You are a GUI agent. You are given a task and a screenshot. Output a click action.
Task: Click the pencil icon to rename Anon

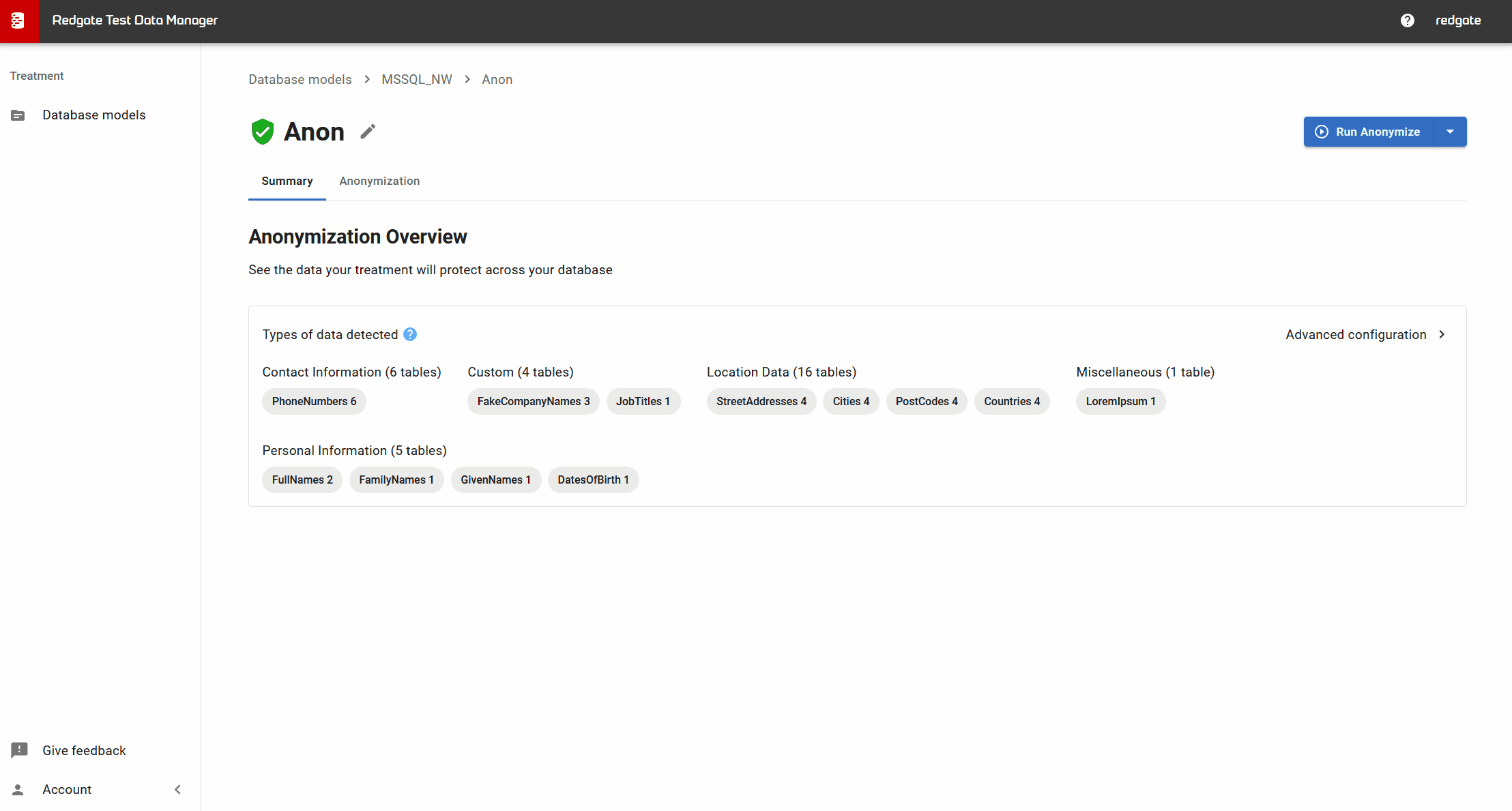click(x=368, y=131)
